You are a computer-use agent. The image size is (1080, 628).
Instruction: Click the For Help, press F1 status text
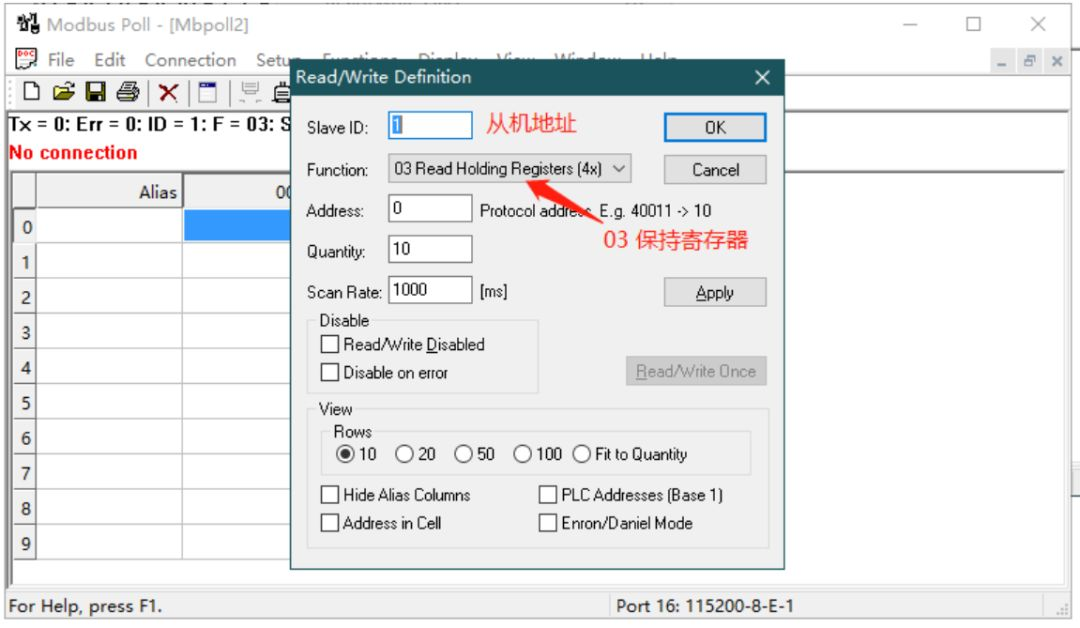(85, 606)
